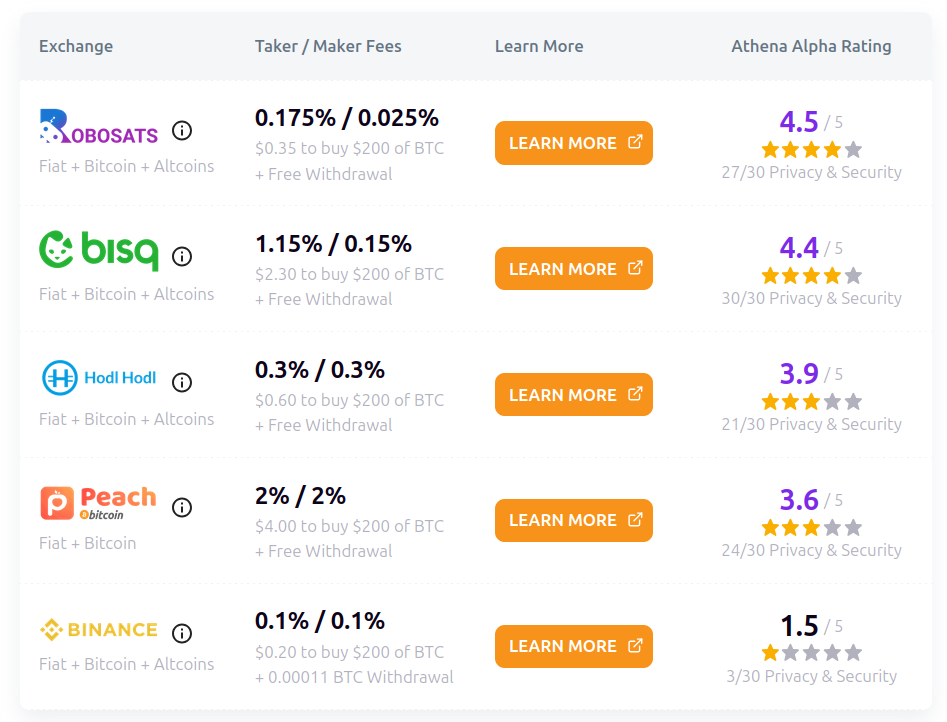947x722 pixels.
Task: Click the Peach Bitcoin logo
Action: 98,503
